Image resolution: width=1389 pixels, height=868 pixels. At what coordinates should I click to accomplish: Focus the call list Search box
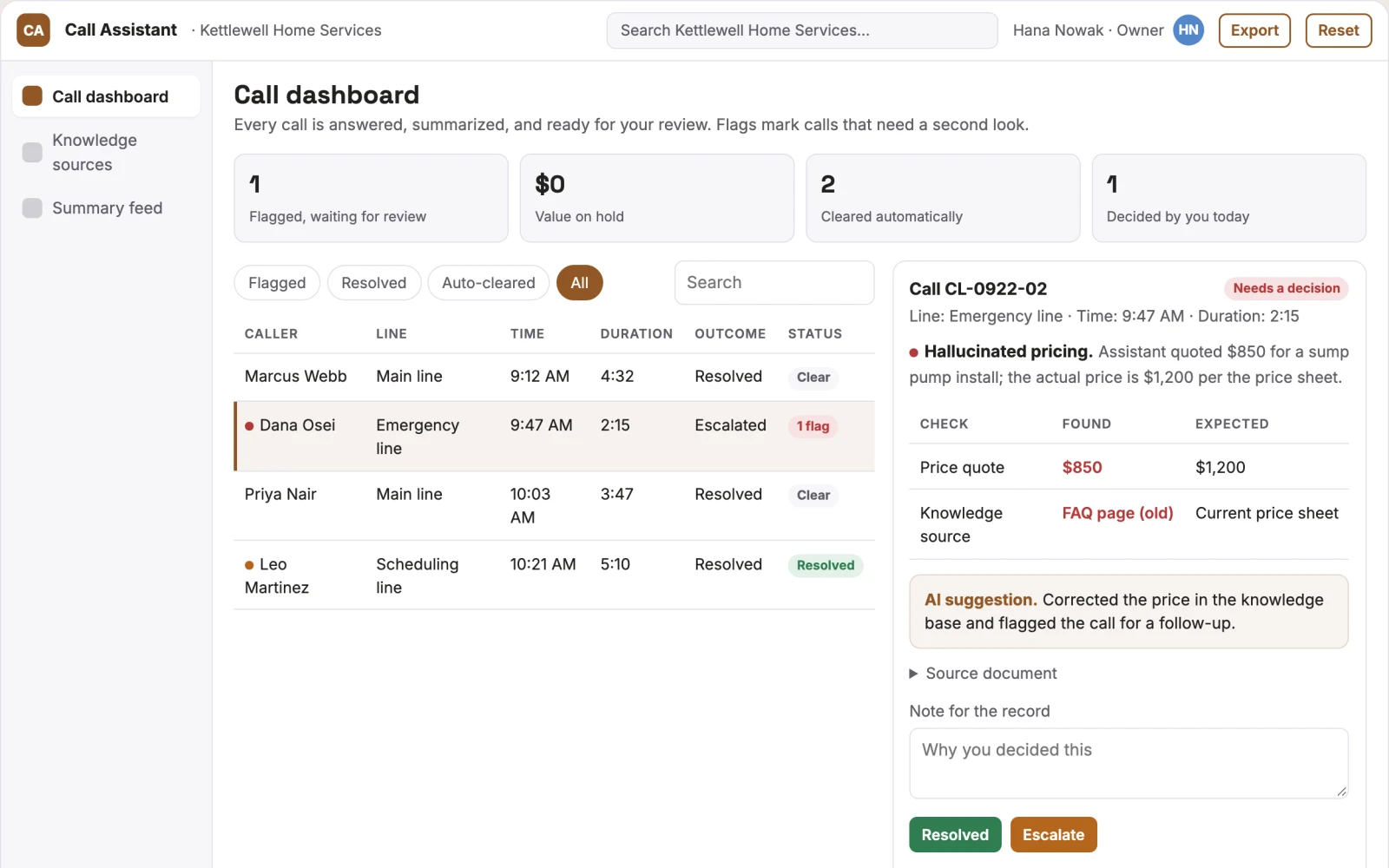[x=773, y=283]
